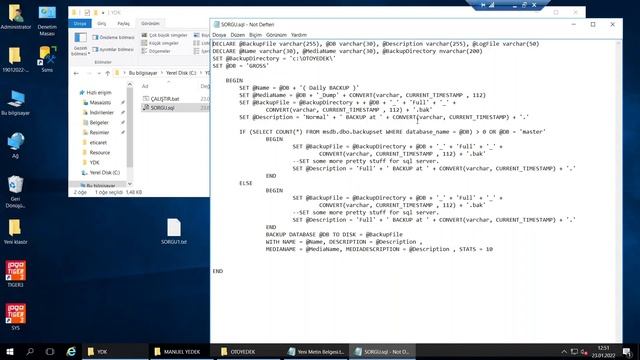Click Yerel Disk (C:) in the address path
Screen dimensions: 640x360
coord(181,73)
